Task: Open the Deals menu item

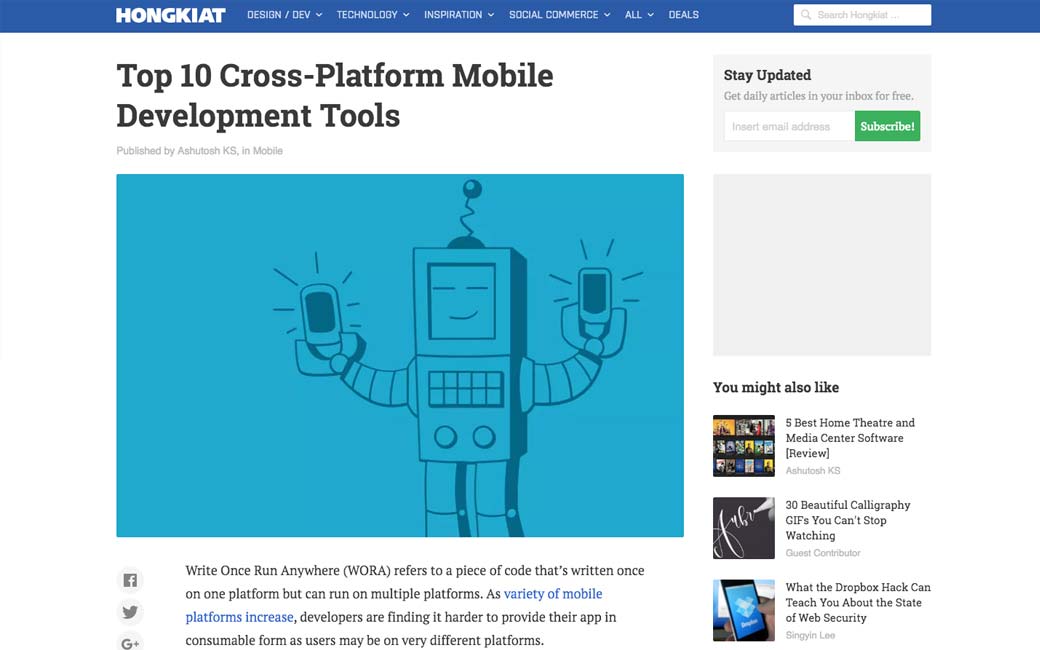Action: (x=684, y=15)
